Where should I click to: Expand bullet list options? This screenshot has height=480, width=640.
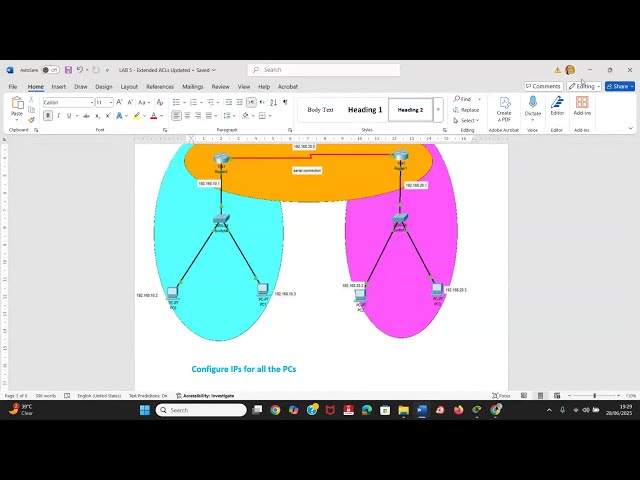[x=184, y=102]
